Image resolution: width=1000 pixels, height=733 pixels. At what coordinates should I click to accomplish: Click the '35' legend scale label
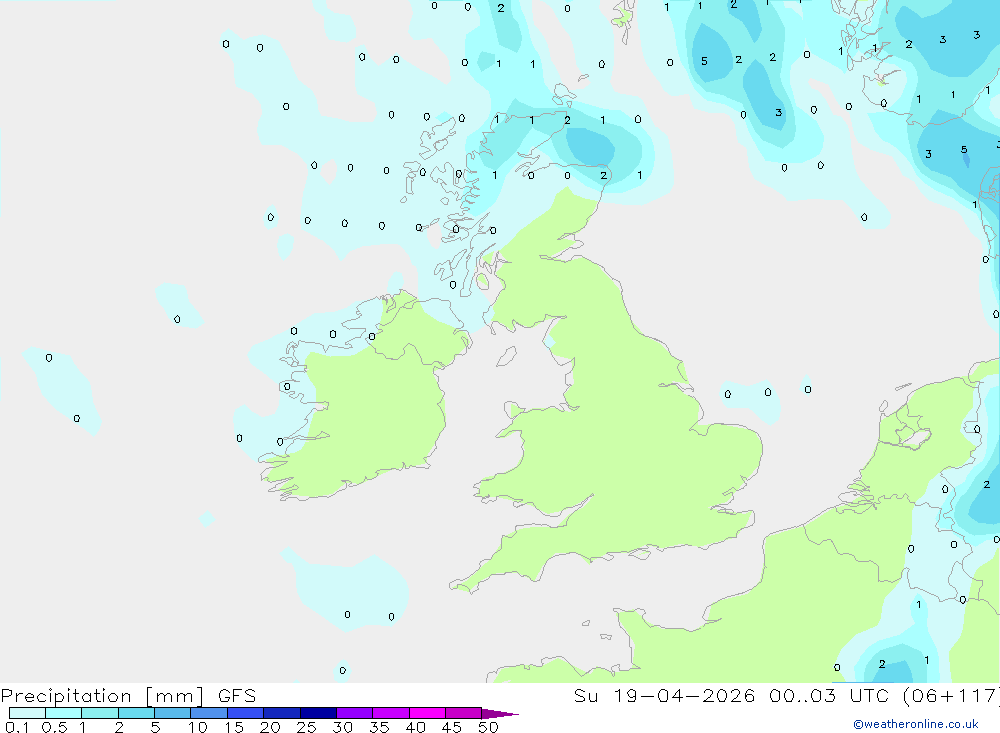point(379,727)
